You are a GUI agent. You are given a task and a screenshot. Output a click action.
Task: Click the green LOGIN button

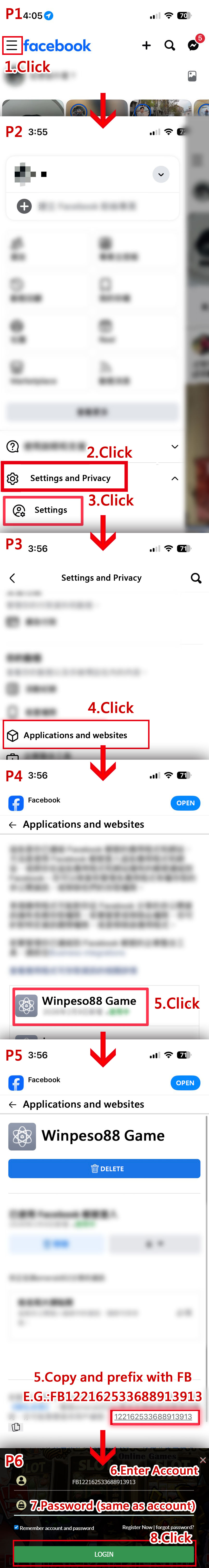coord(104,1554)
